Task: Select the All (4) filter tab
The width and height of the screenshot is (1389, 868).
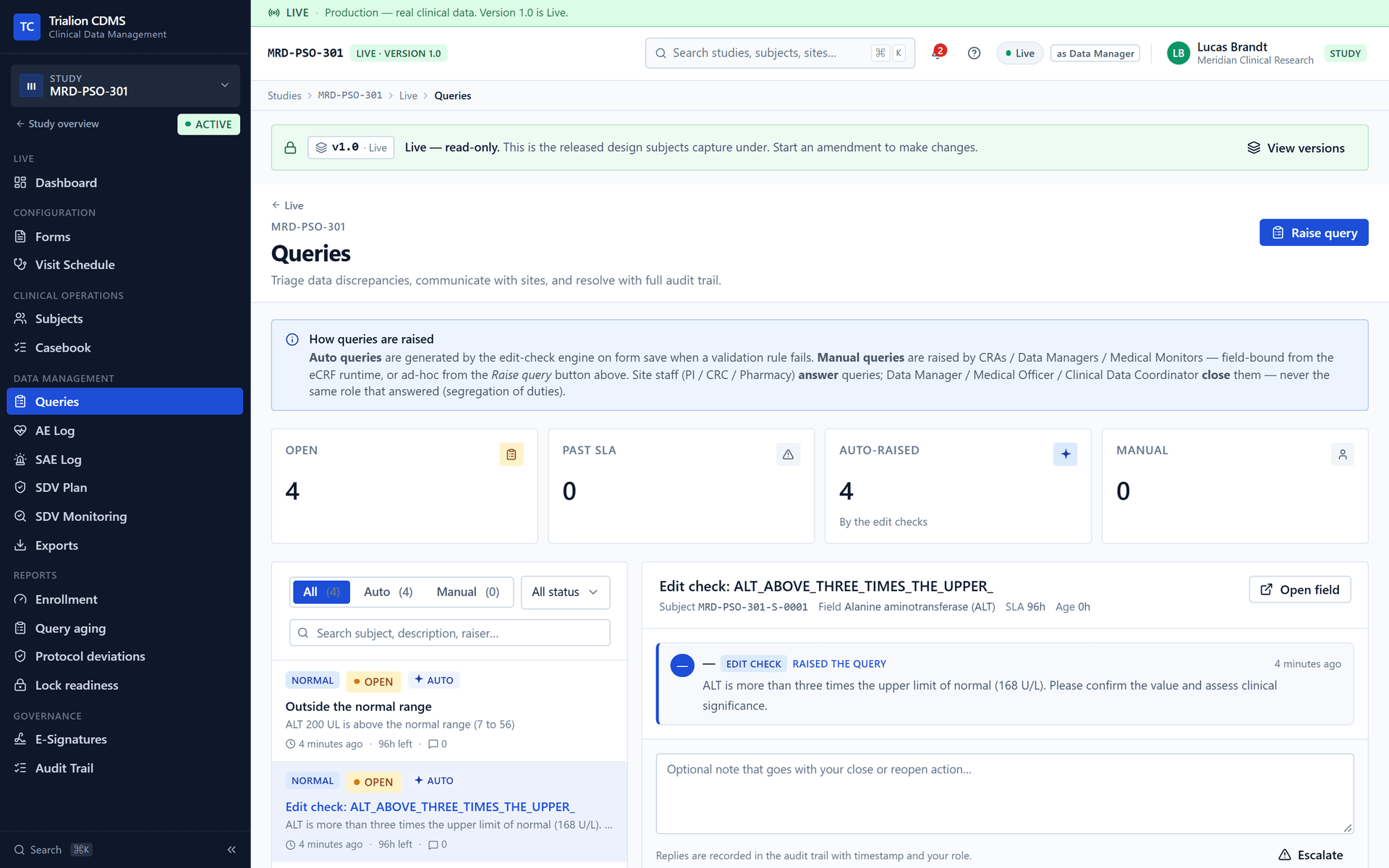Action: 321,592
